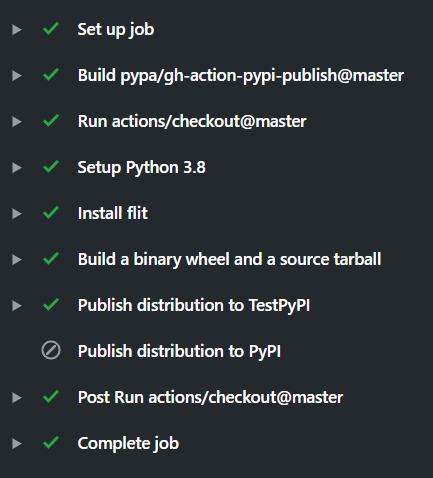Expand the Build pypa/gh-action-pypi-publish@master arrow
The height and width of the screenshot is (478, 433).
tap(17, 76)
